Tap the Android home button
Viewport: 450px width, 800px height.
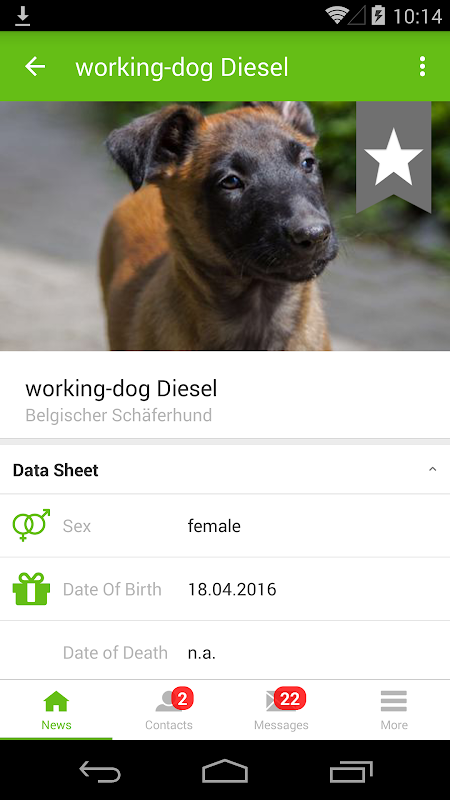[x=225, y=771]
